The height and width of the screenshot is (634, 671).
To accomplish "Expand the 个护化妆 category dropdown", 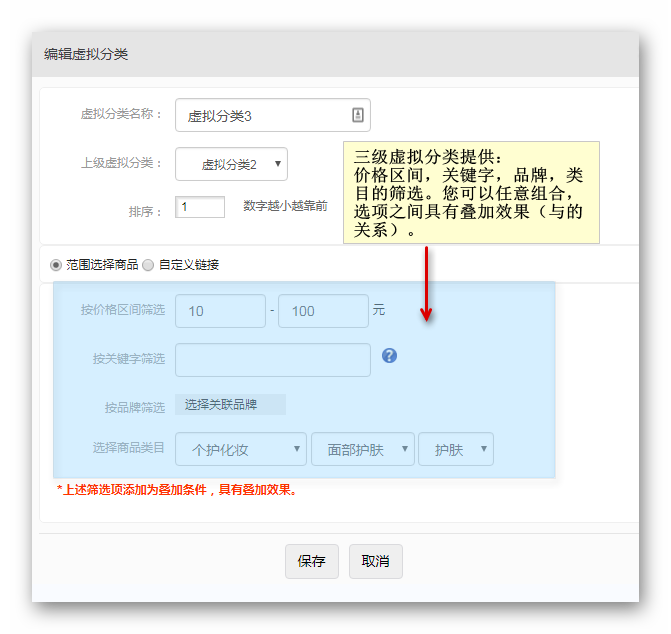I will [240, 449].
